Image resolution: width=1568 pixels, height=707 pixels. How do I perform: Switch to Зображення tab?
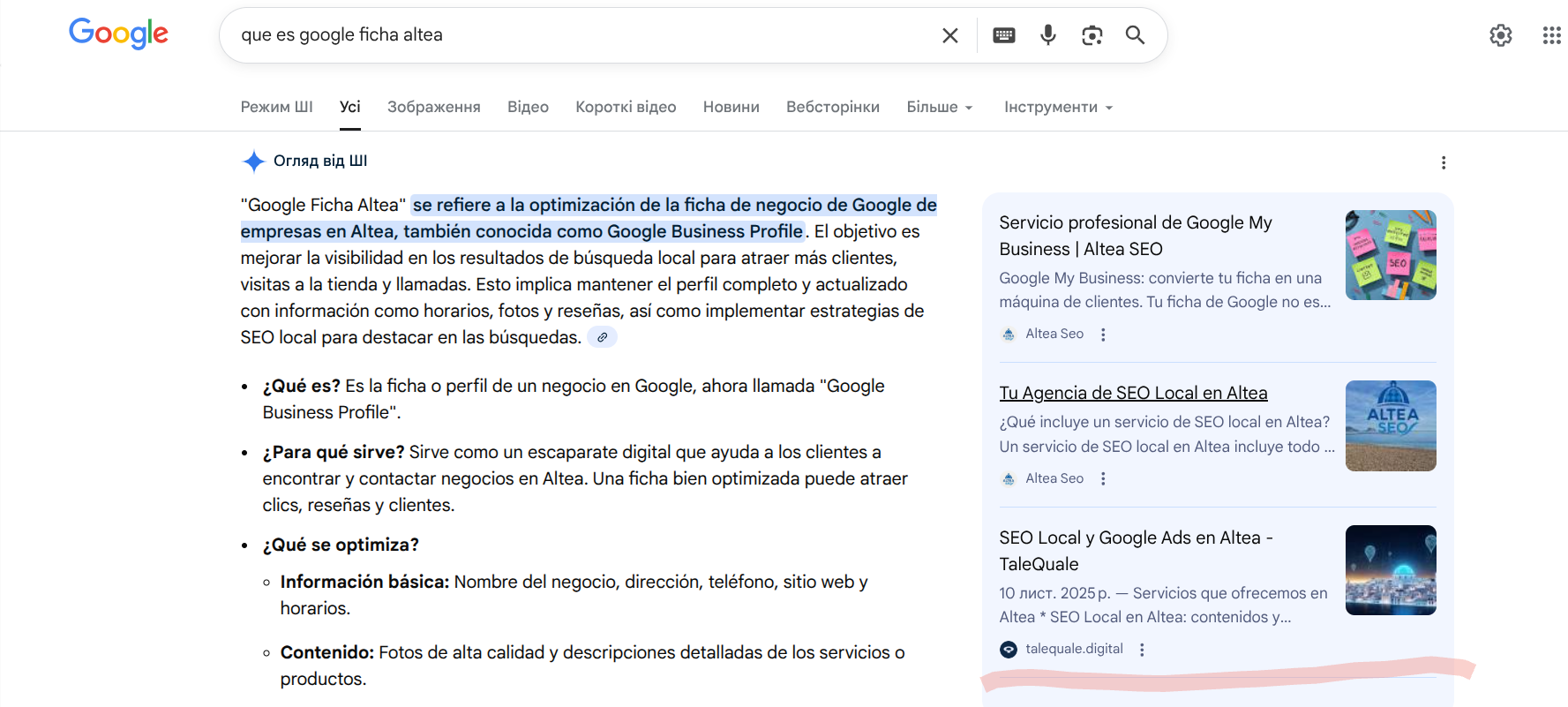(434, 107)
